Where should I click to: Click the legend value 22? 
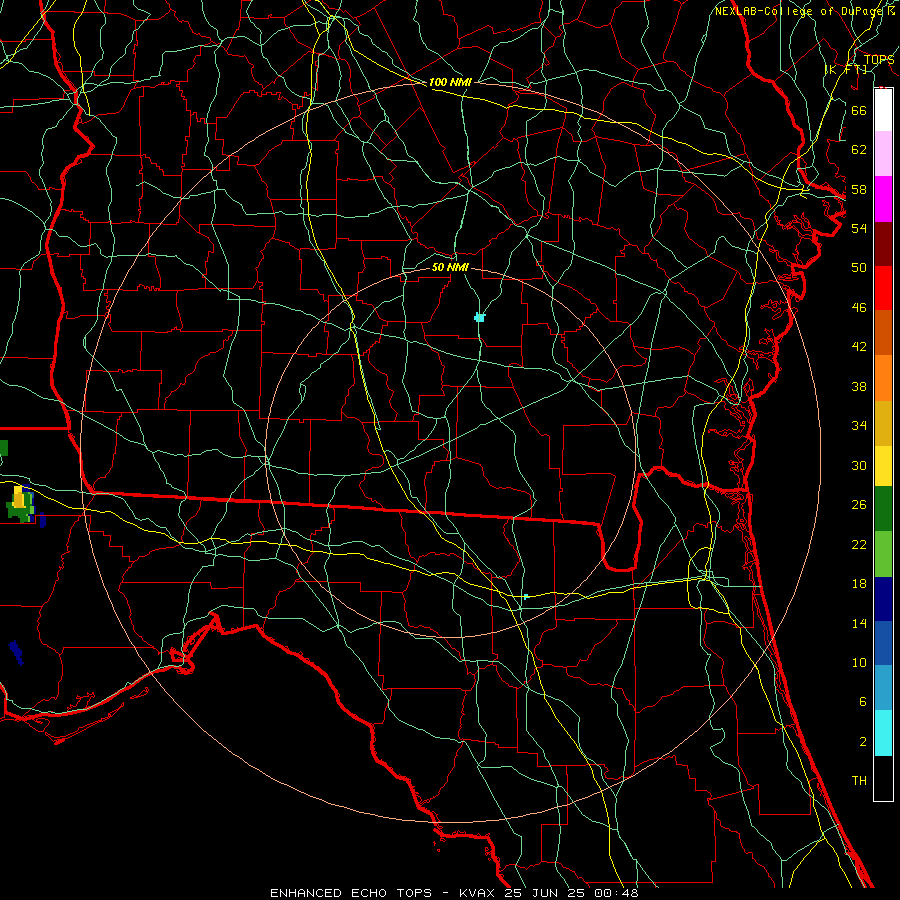[x=859, y=544]
